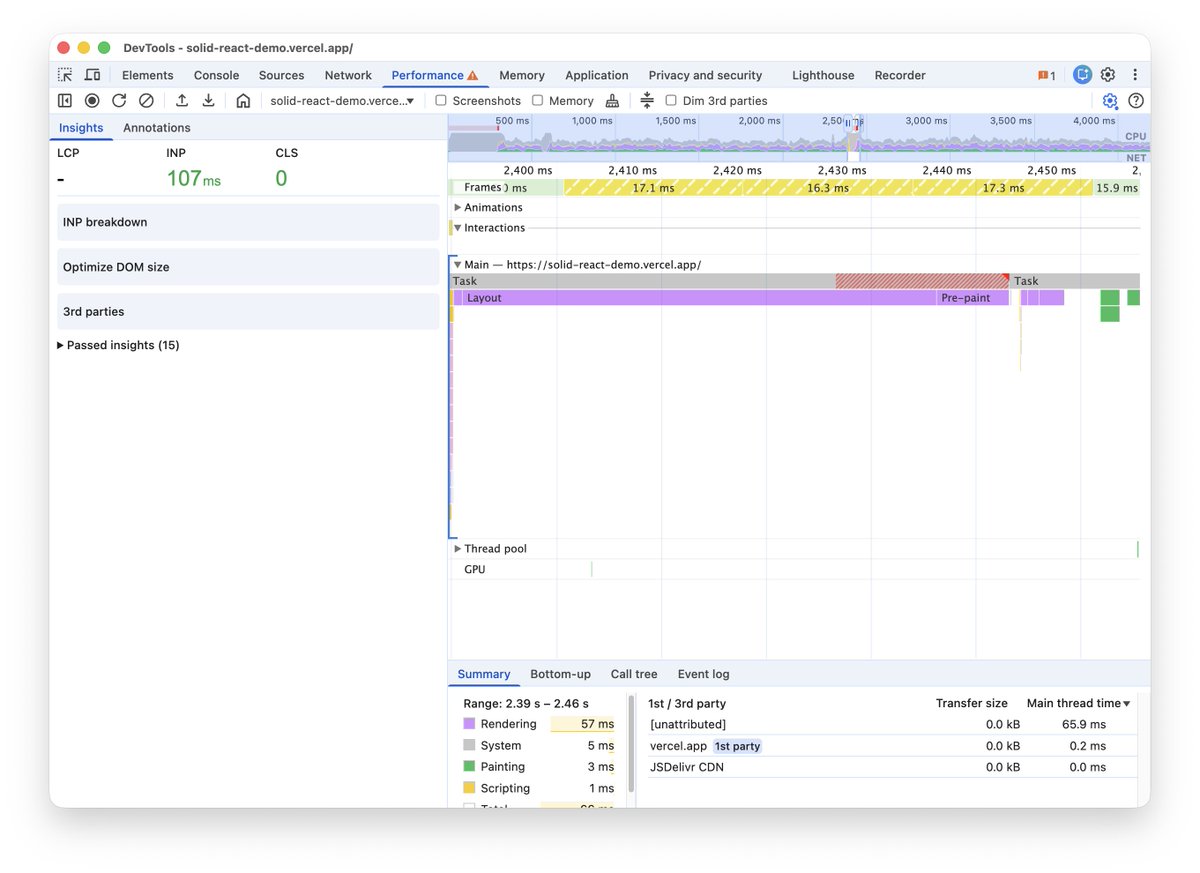The width and height of the screenshot is (1200, 873).
Task: Switch to the Lighthouse tab
Action: tap(823, 75)
